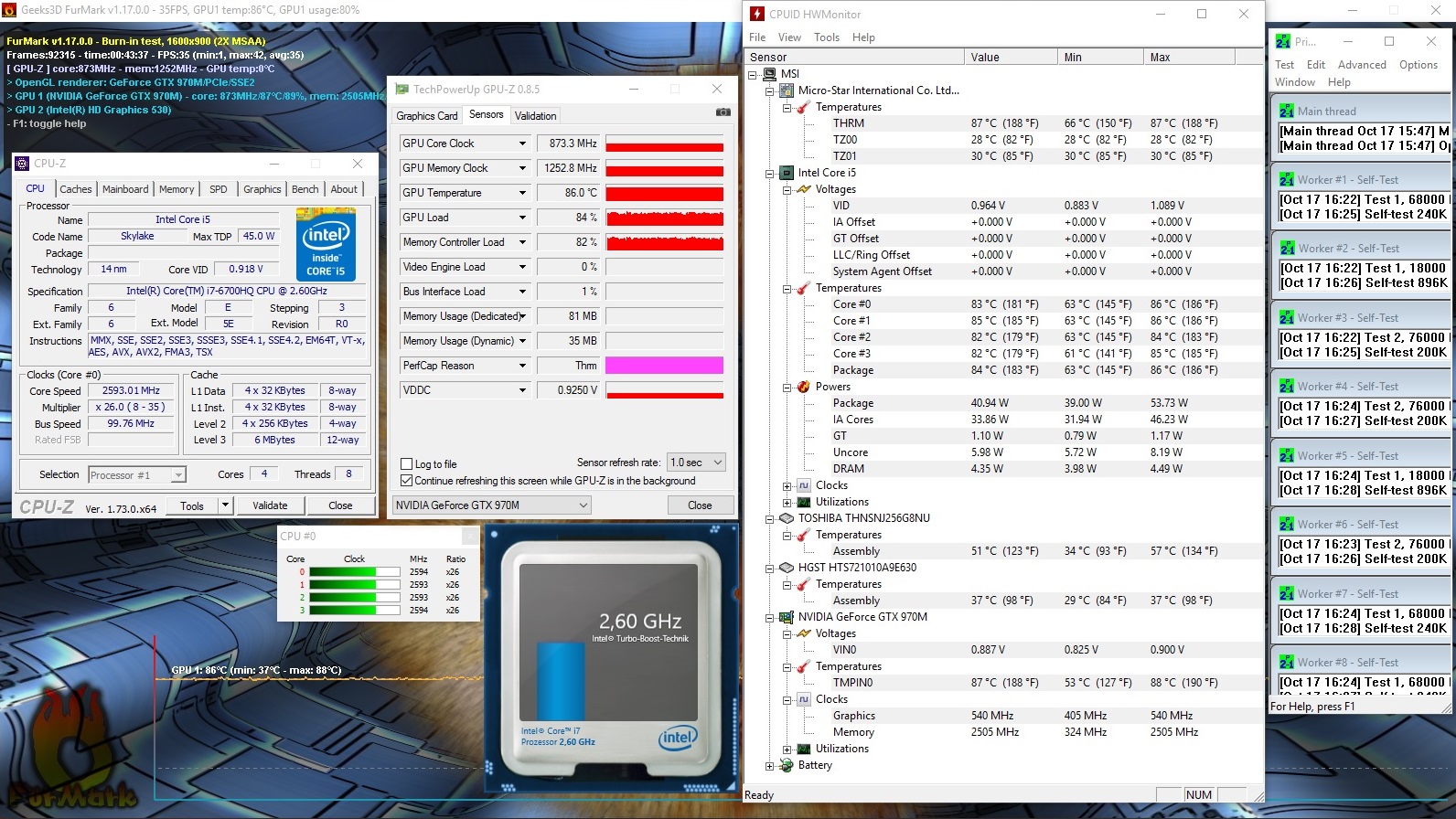Click the GPU-Z camera screenshot icon
1456x819 pixels.
[723, 112]
